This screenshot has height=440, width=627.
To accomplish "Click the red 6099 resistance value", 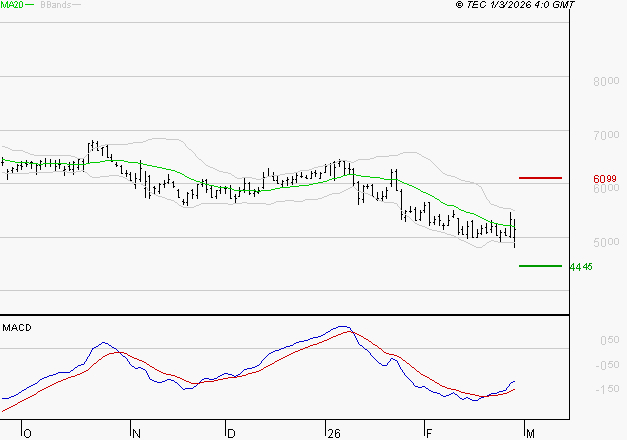I will (605, 179).
